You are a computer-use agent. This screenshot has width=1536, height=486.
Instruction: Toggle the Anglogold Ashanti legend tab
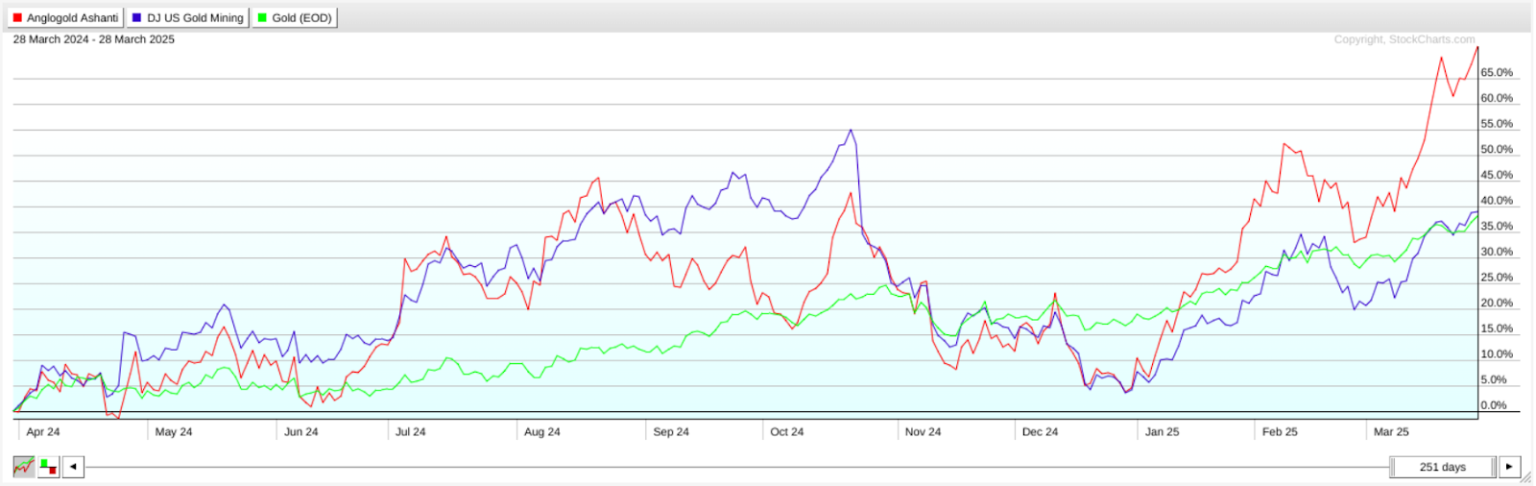click(x=66, y=18)
